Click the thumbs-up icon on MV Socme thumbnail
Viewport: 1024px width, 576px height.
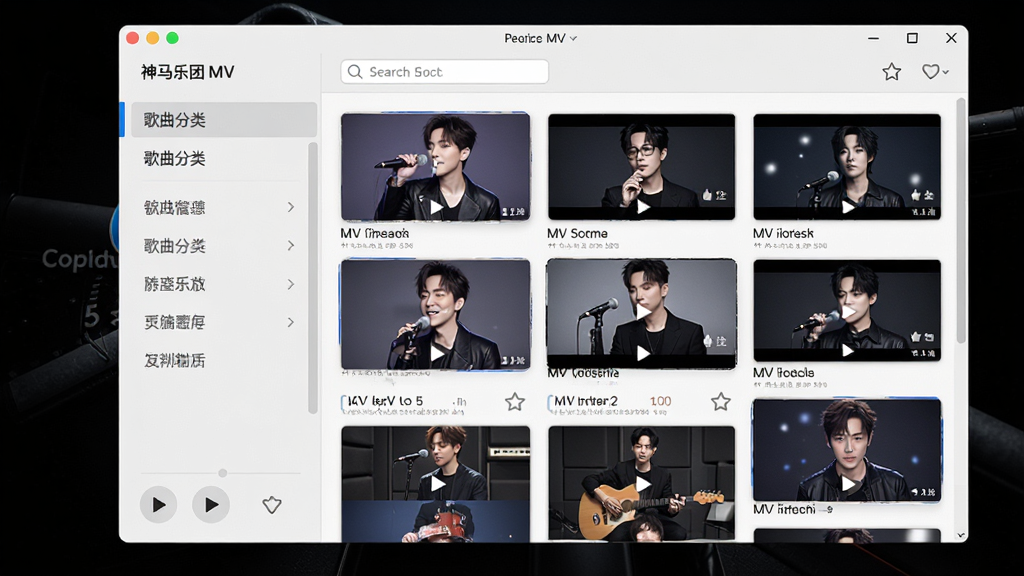pyautogui.click(x=707, y=195)
